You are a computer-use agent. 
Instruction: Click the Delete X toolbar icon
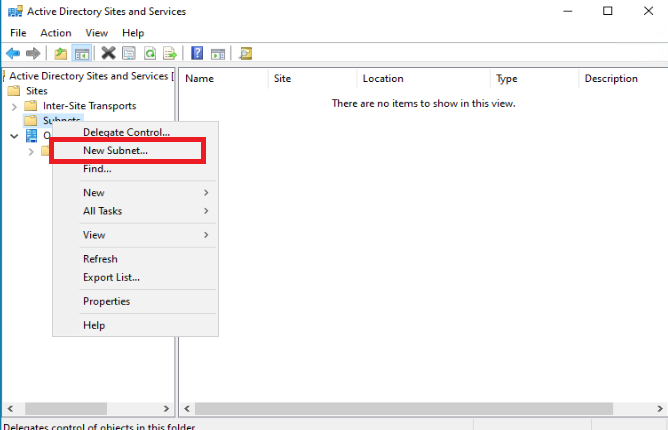(108, 53)
